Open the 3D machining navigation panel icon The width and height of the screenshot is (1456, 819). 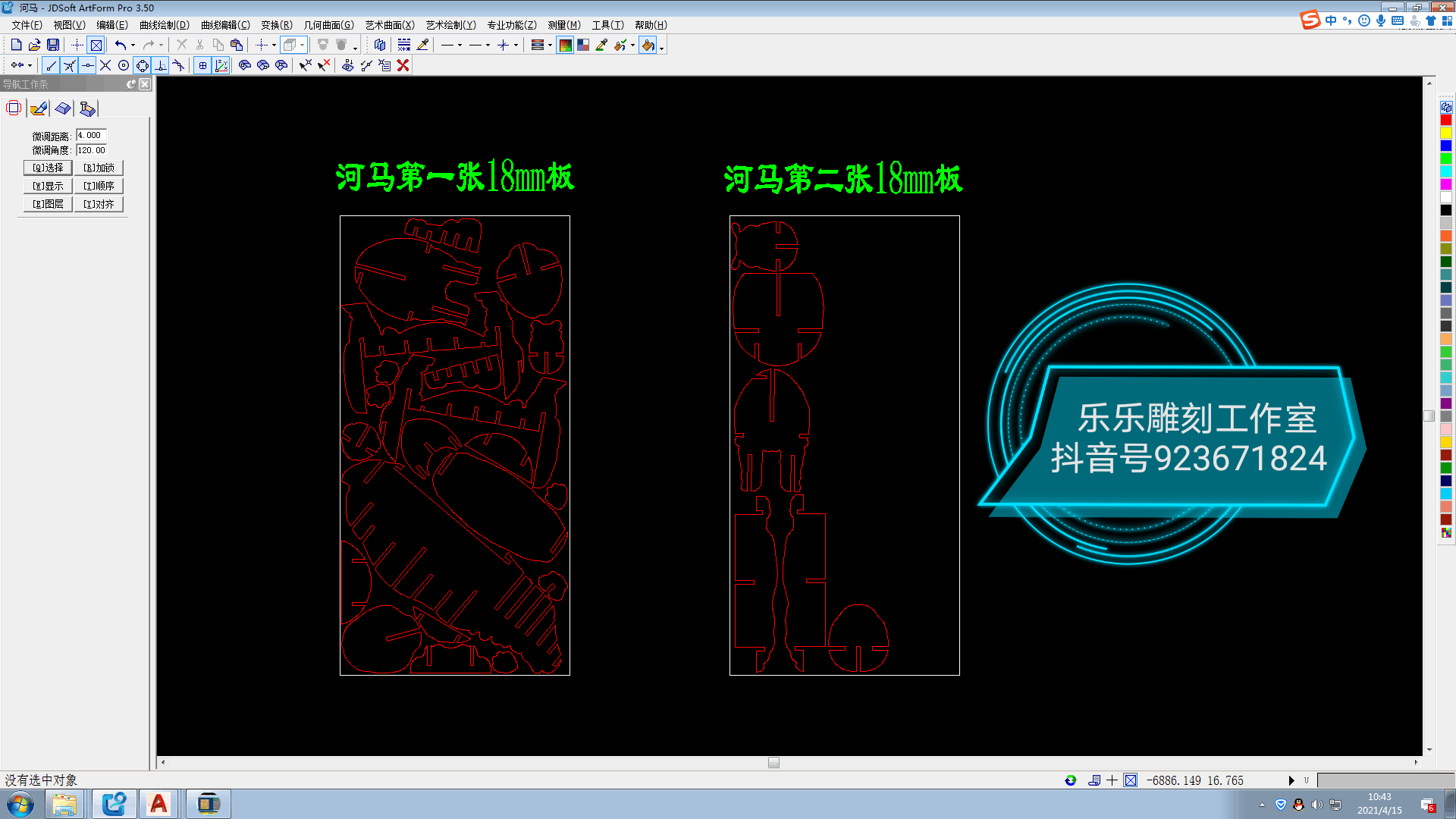coord(87,109)
